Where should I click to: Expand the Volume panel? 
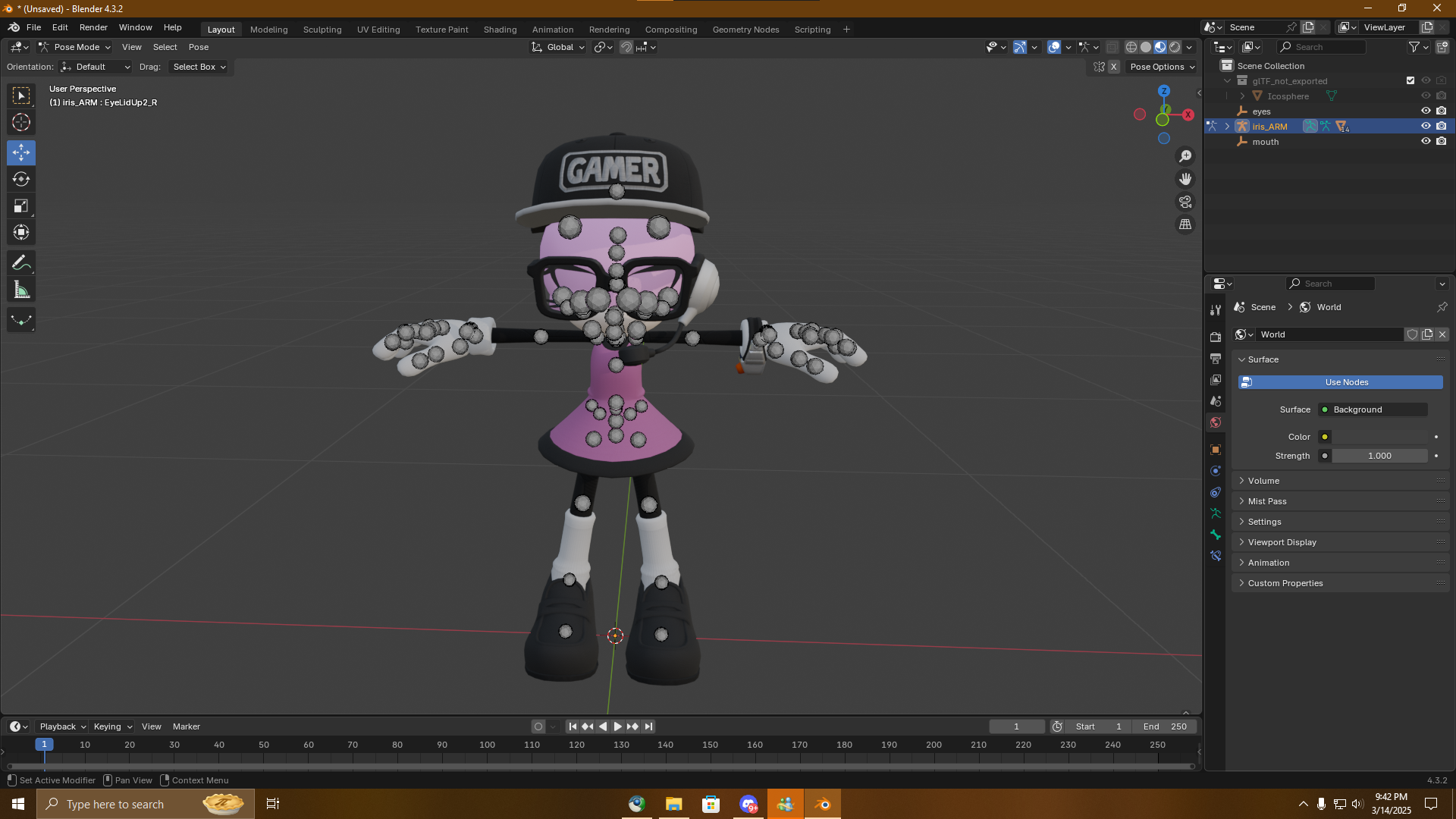coord(1263,481)
